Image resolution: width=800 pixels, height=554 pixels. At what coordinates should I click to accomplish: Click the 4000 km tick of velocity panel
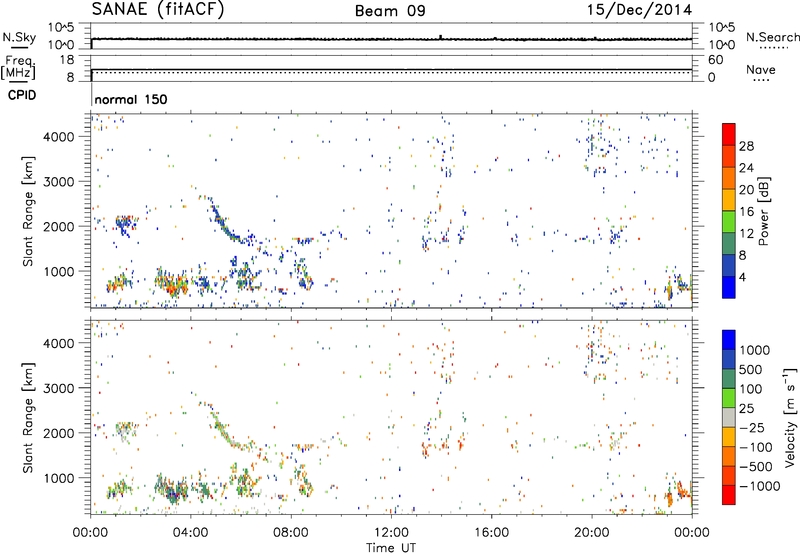point(59,343)
